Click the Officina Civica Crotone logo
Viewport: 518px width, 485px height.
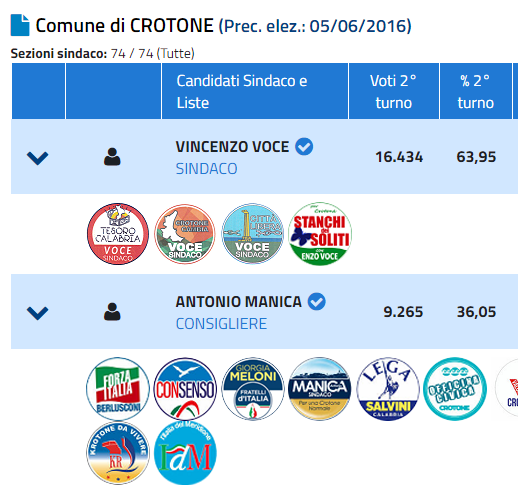coord(455,389)
